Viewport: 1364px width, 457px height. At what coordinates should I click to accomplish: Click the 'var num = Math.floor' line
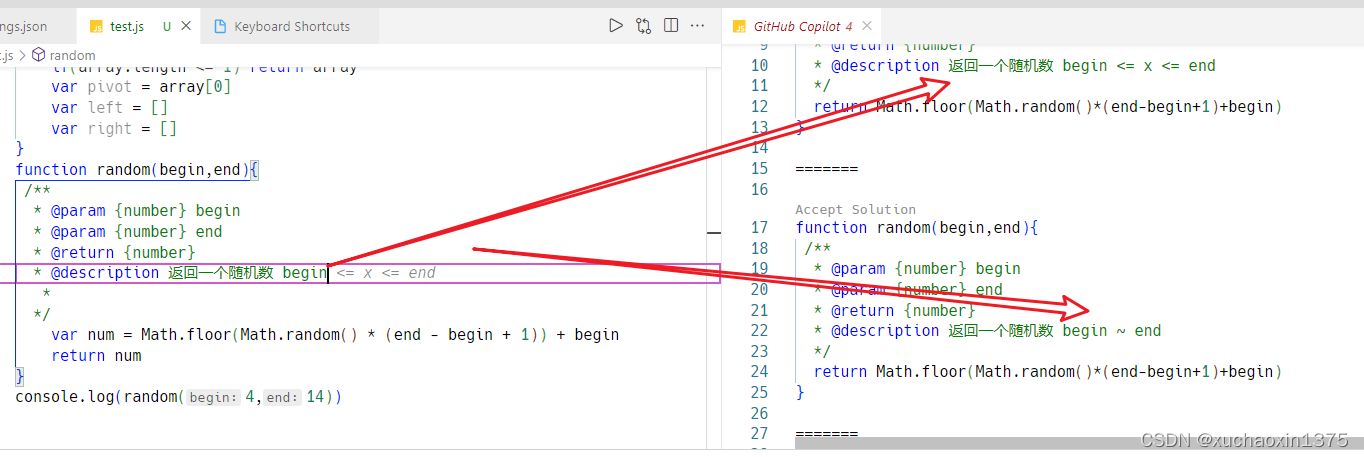tap(335, 334)
